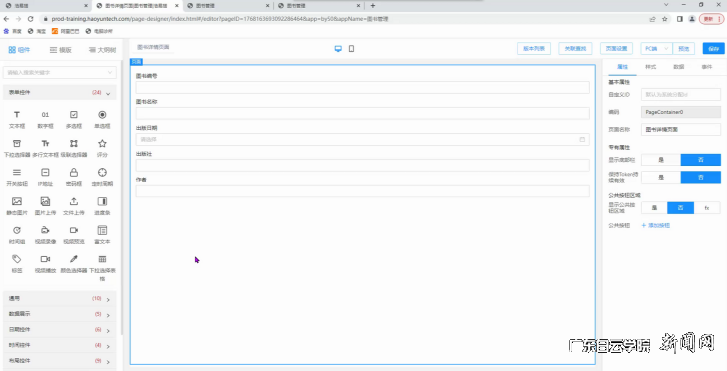Open the 大纲树 outline tab
727x371 pixels.
[102, 50]
